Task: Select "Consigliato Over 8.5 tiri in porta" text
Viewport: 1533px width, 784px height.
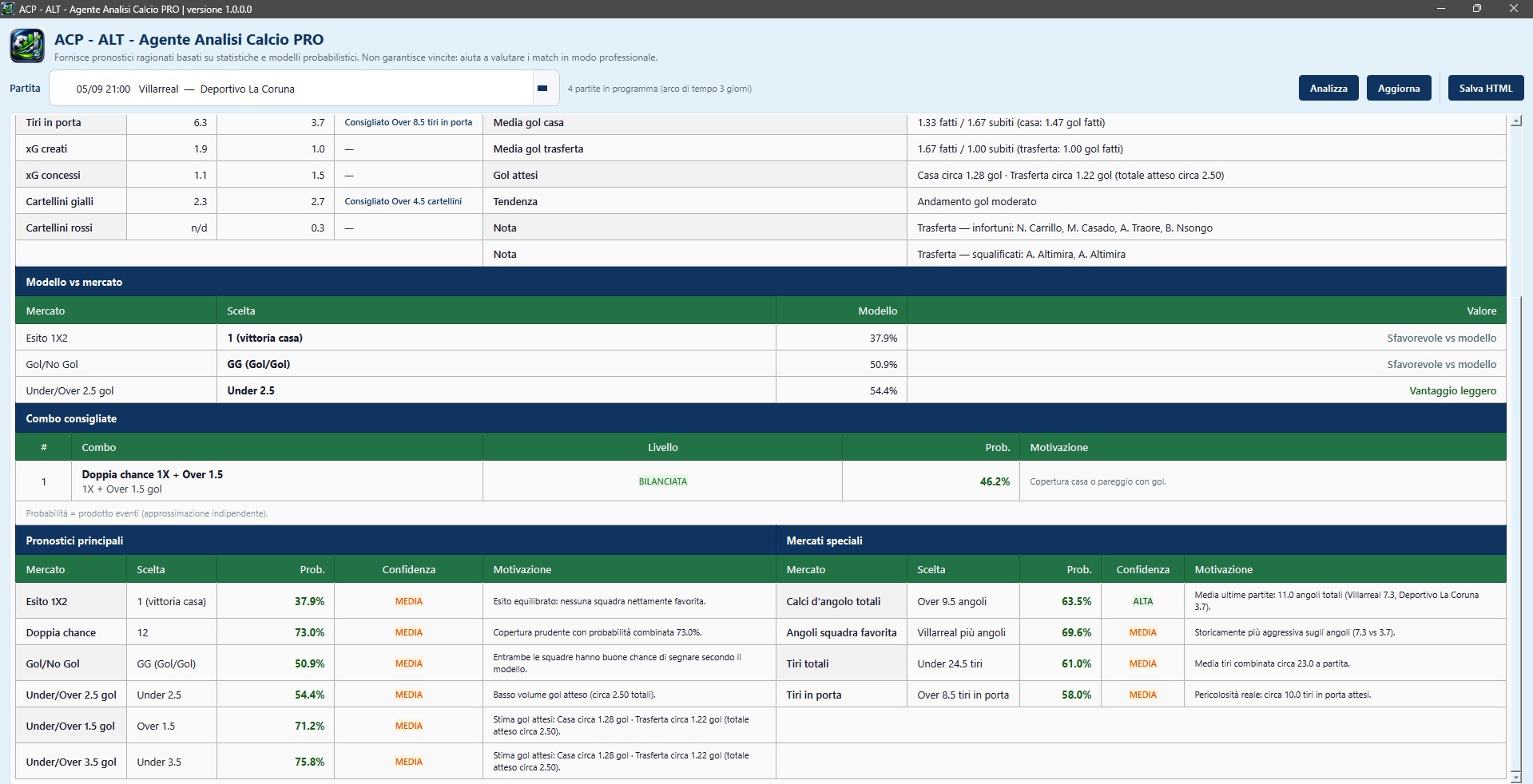Action: coord(408,123)
